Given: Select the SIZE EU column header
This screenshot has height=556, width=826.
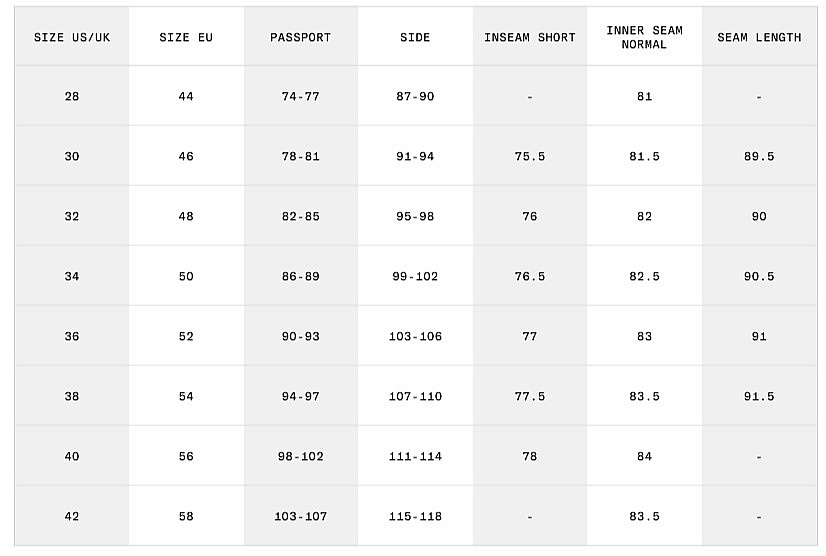Looking at the screenshot, I should (x=186, y=38).
